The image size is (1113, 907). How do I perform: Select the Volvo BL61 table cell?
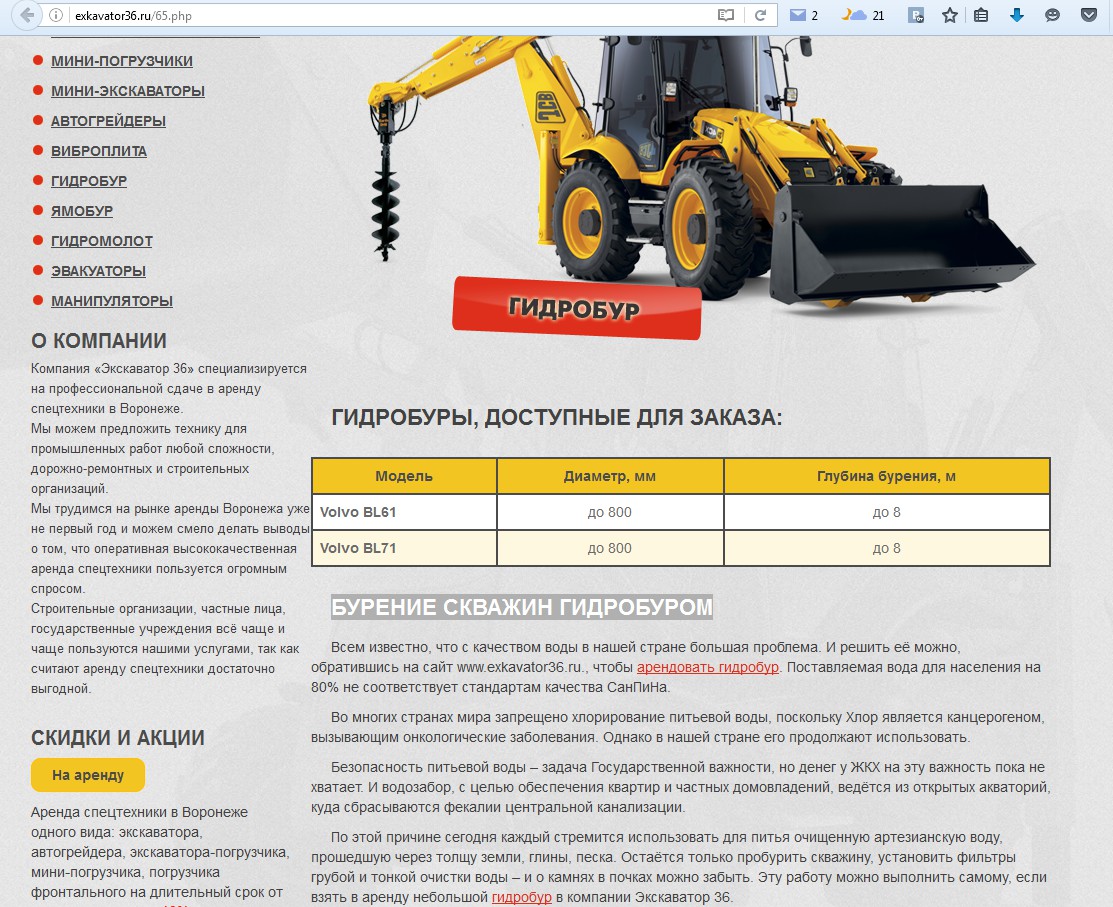click(404, 512)
